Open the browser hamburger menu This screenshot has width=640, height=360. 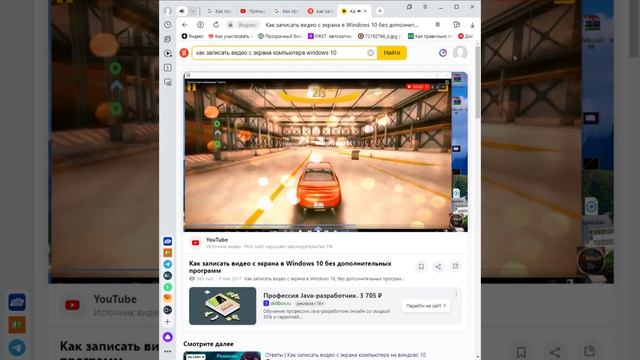425,7
